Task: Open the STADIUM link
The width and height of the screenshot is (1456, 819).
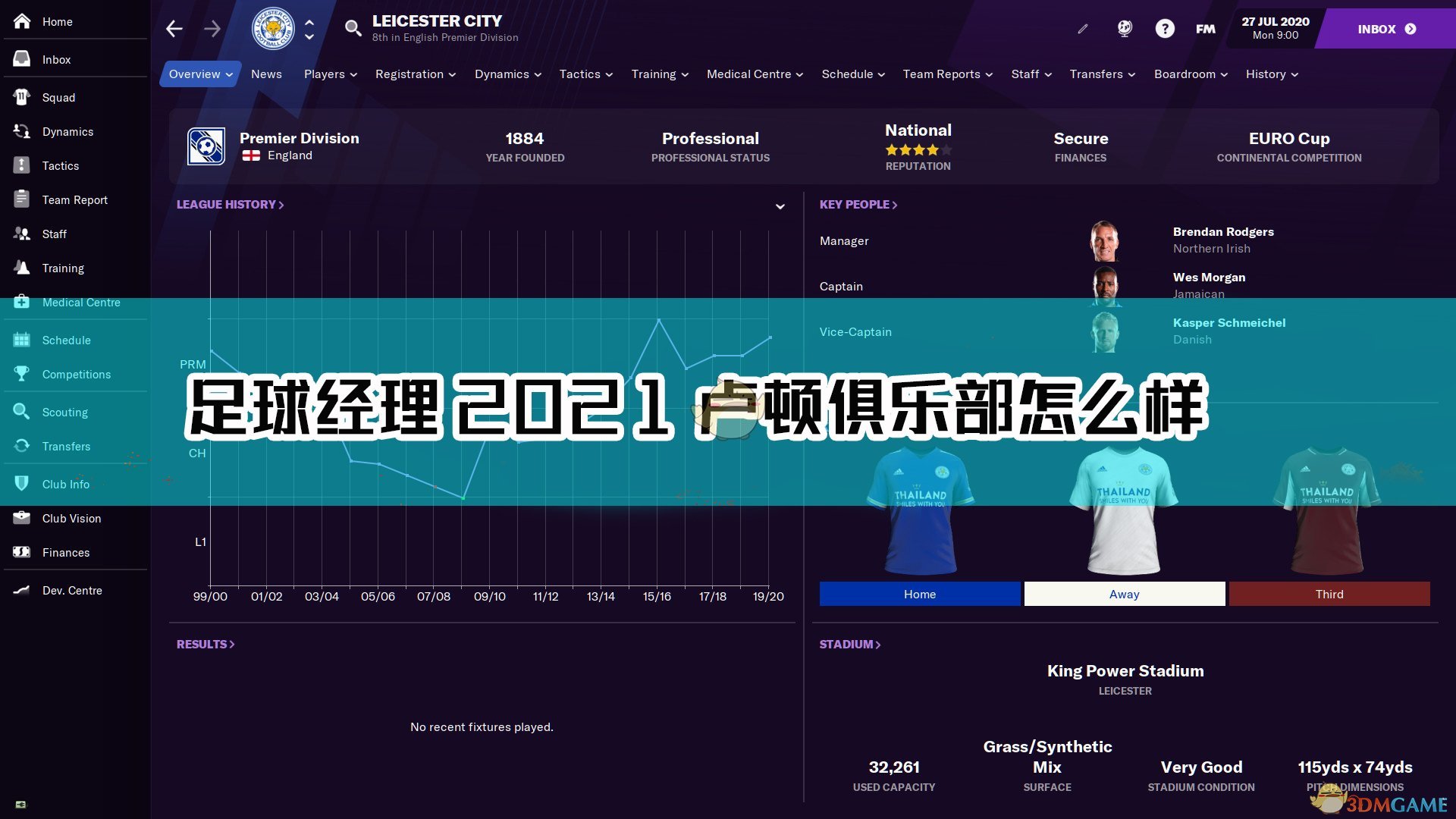Action: click(x=849, y=645)
